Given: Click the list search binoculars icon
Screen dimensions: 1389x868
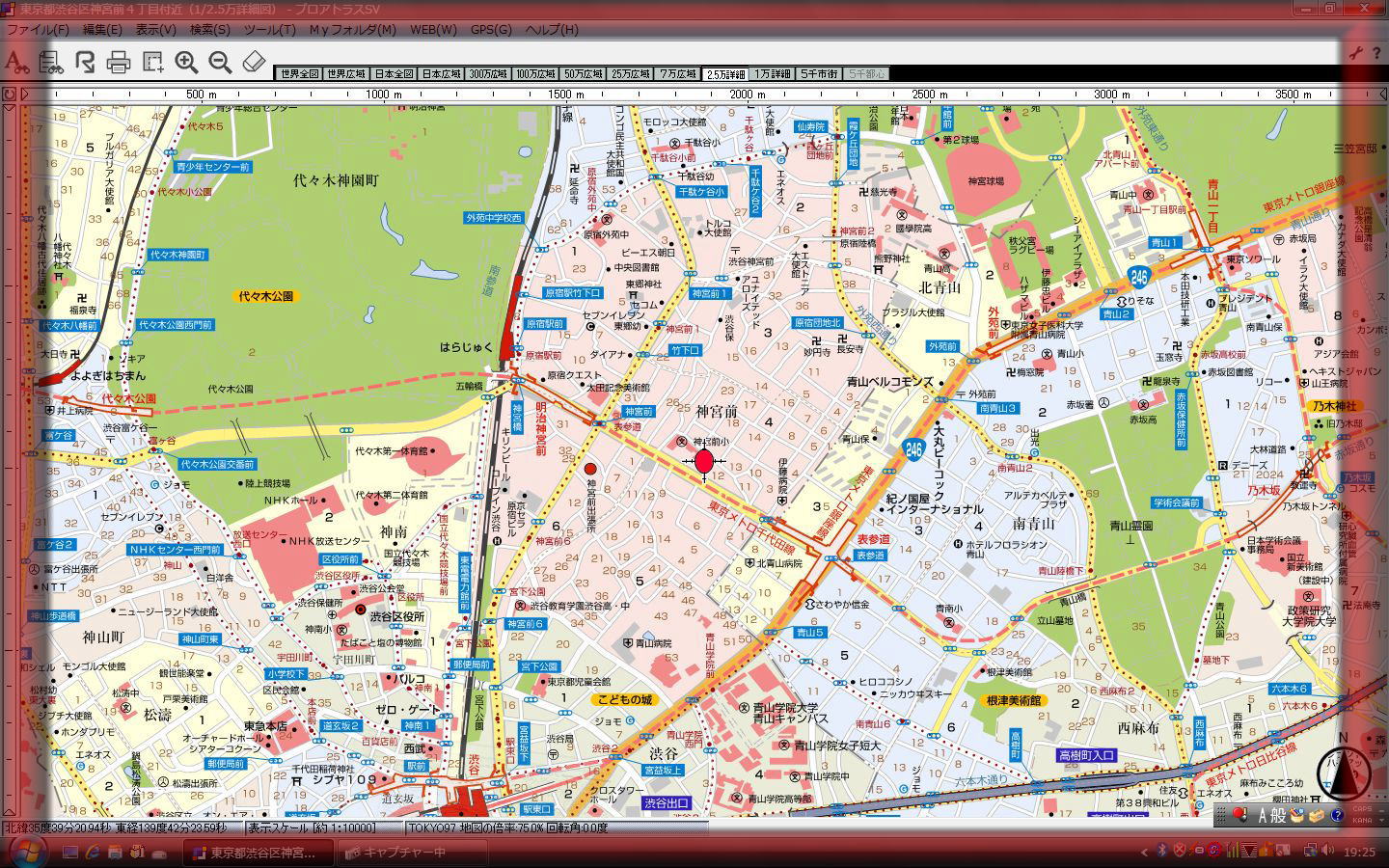Looking at the screenshot, I should tap(50, 63).
